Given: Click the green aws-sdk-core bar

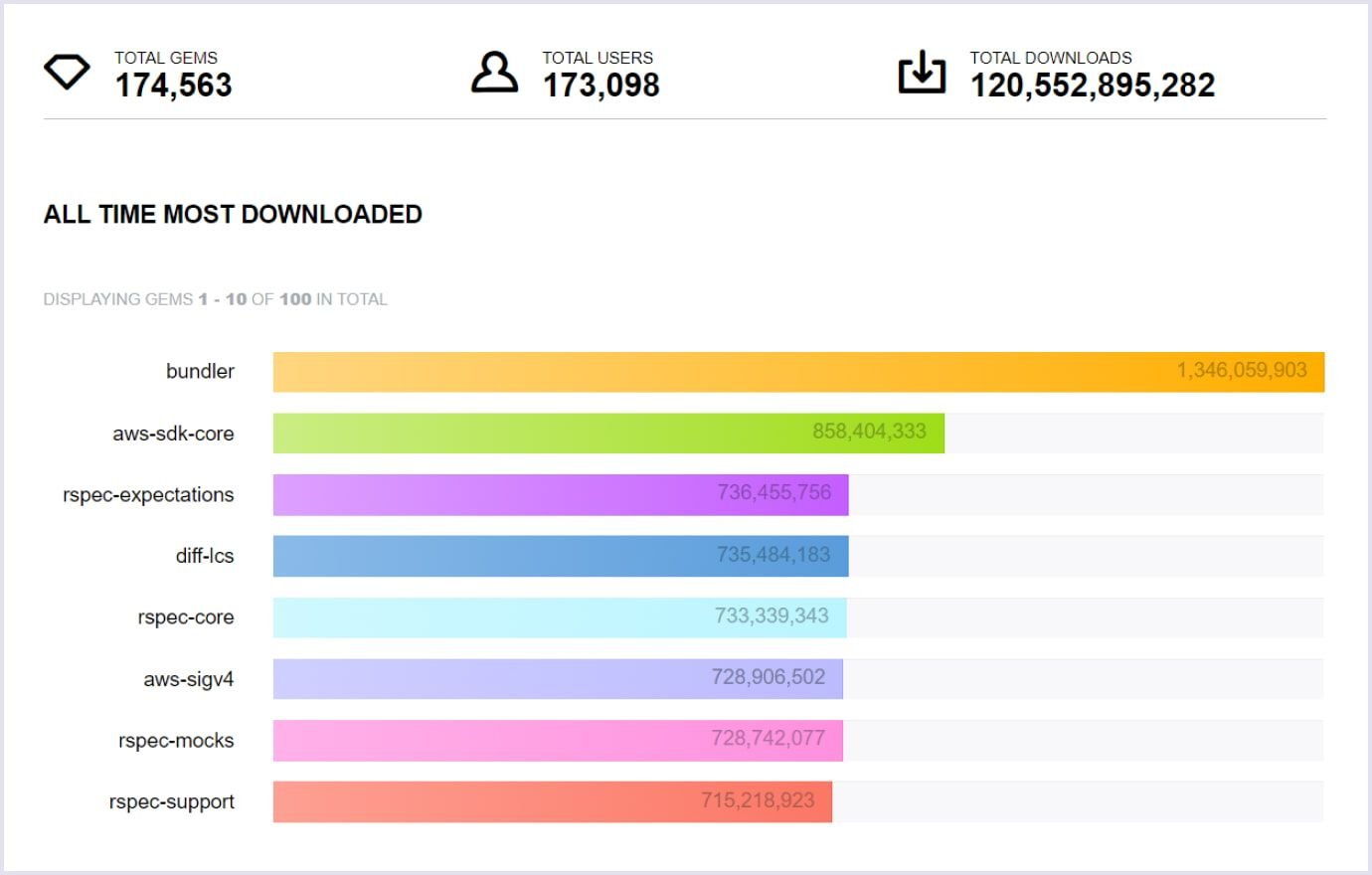Looking at the screenshot, I should pos(608,434).
